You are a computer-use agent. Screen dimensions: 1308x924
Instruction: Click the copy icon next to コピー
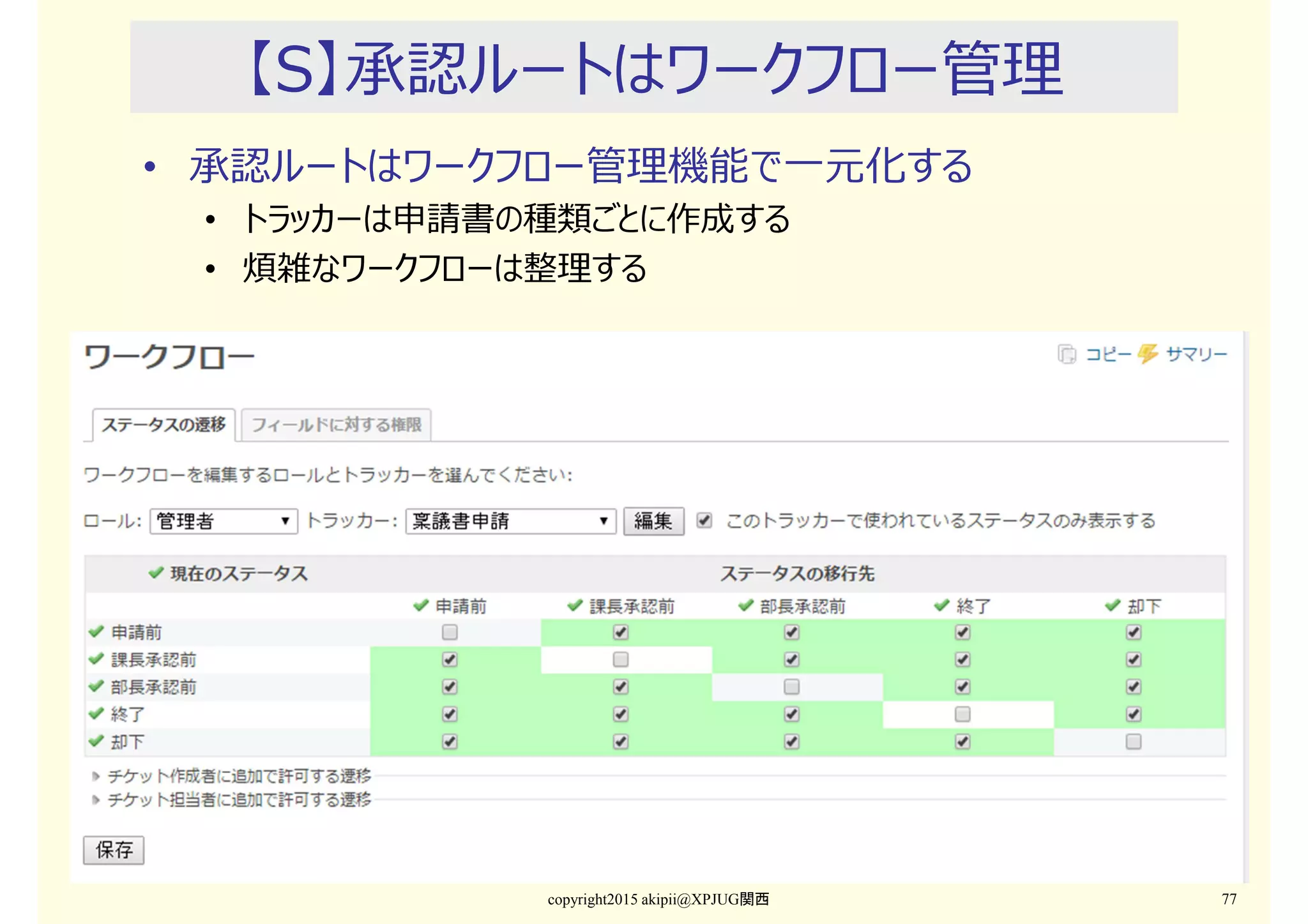coord(1067,354)
